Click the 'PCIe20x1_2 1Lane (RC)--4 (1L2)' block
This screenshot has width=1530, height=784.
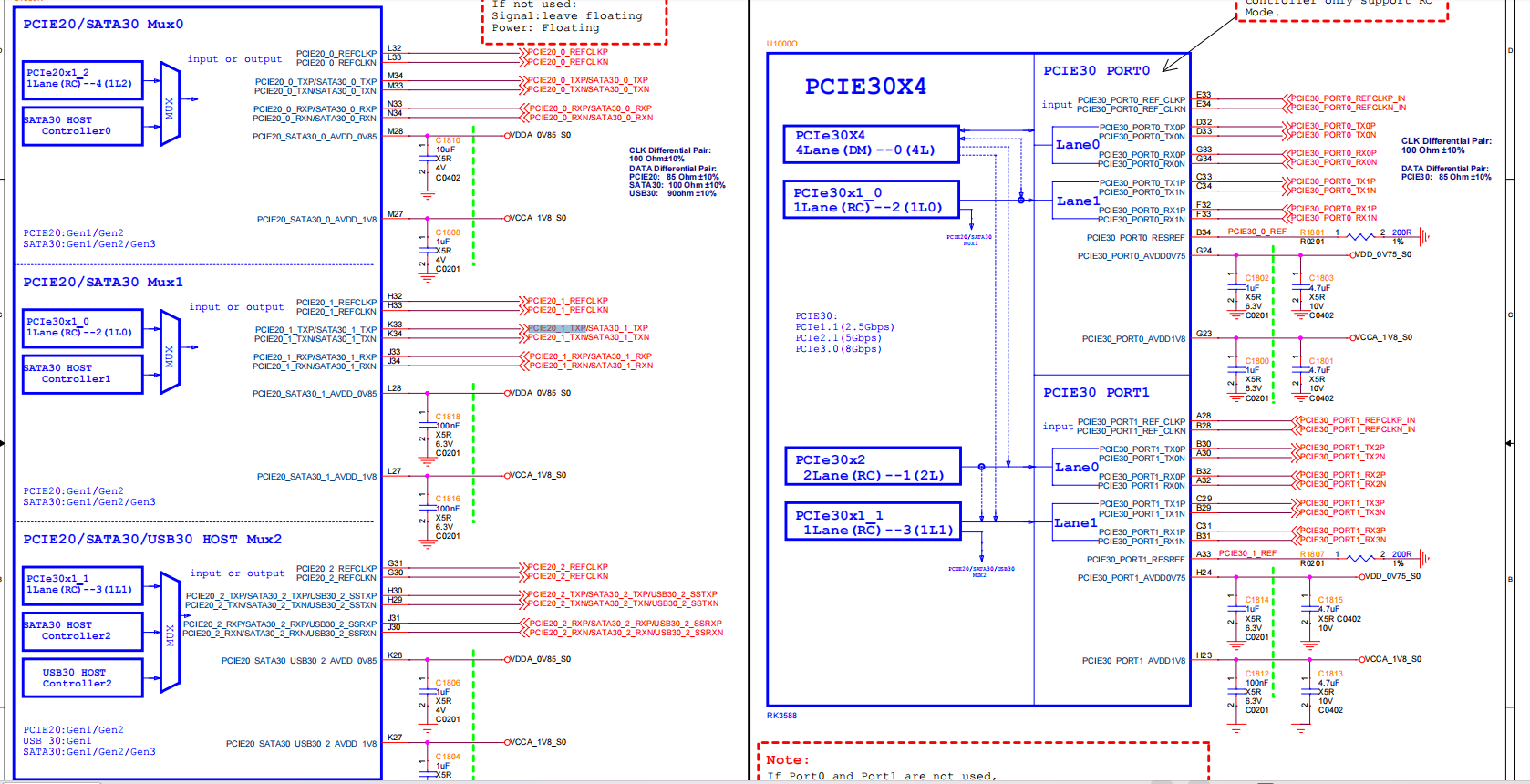[x=83, y=79]
